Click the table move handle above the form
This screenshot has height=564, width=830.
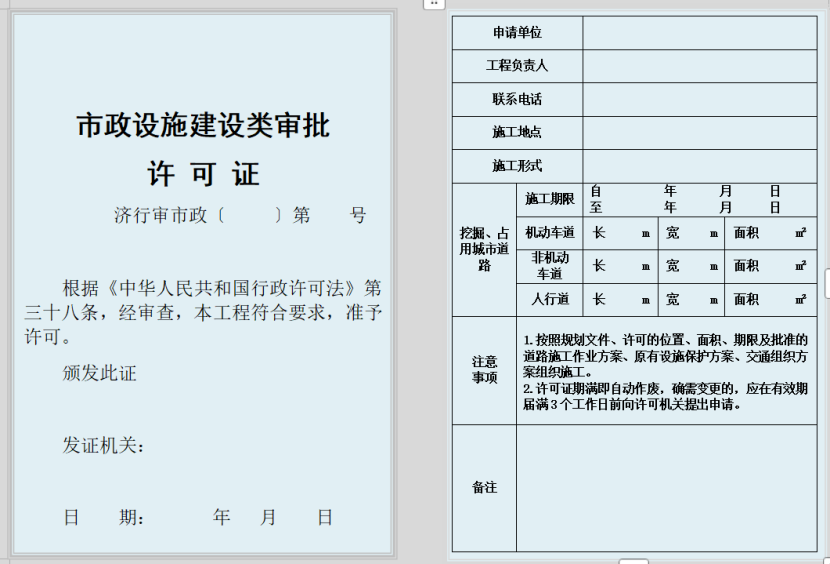434,4
